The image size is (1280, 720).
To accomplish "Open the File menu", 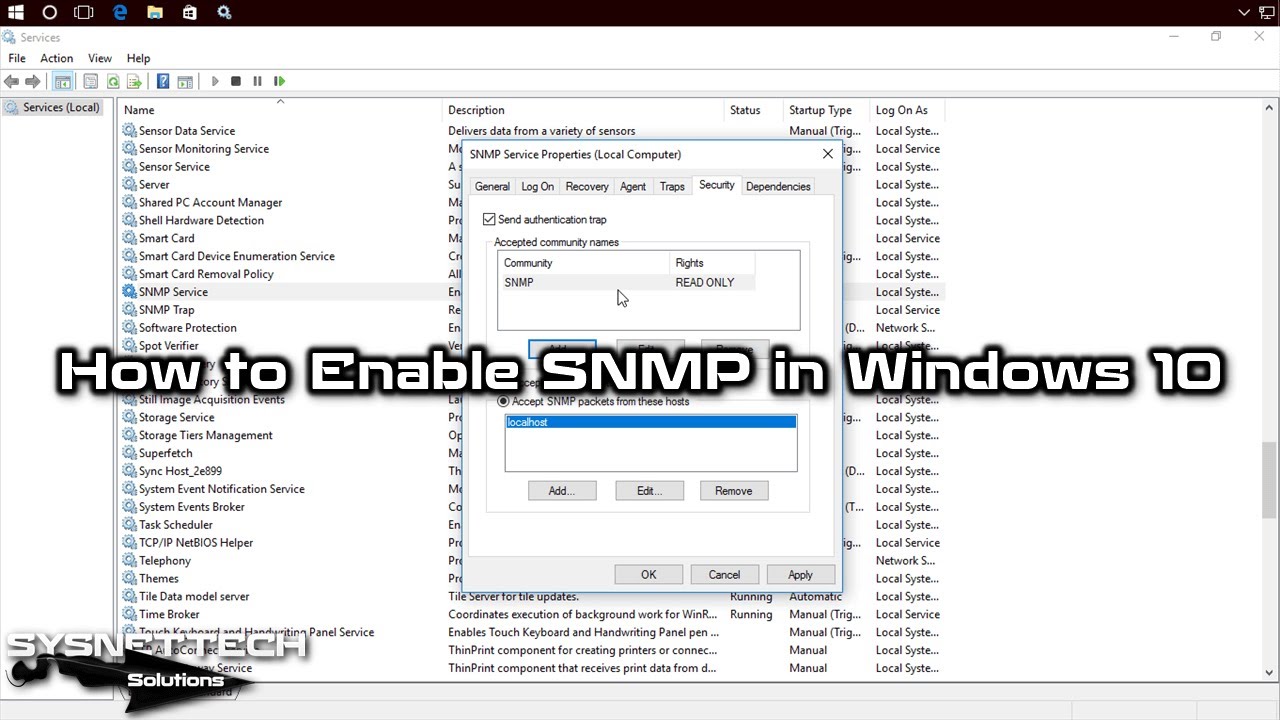I will point(17,58).
